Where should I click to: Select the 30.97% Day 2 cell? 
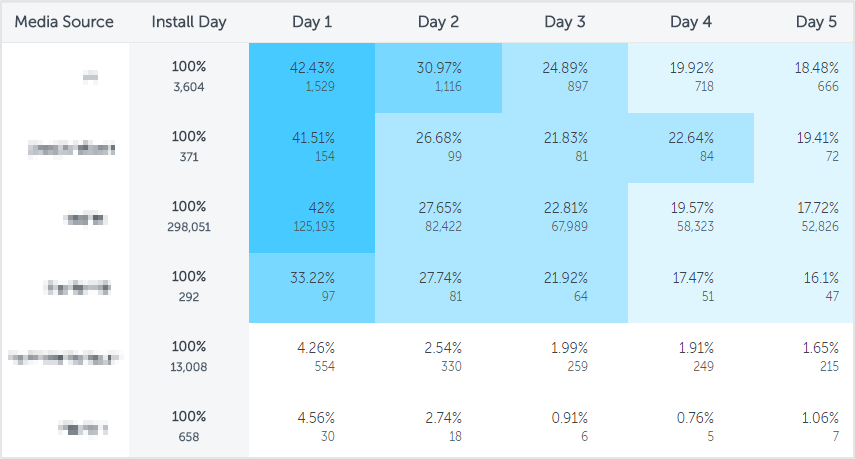pos(438,77)
